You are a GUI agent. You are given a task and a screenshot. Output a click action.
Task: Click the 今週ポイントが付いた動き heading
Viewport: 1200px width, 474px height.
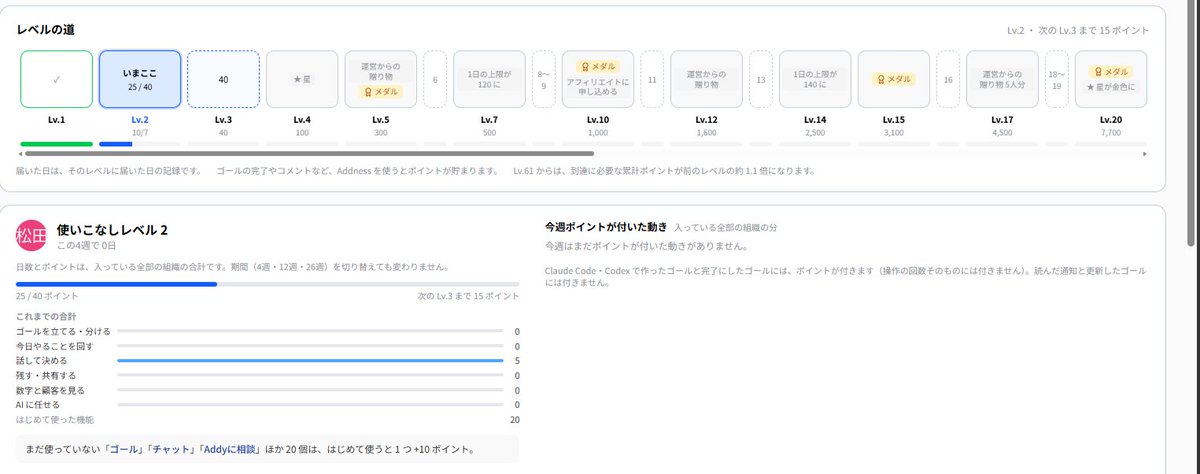click(606, 228)
